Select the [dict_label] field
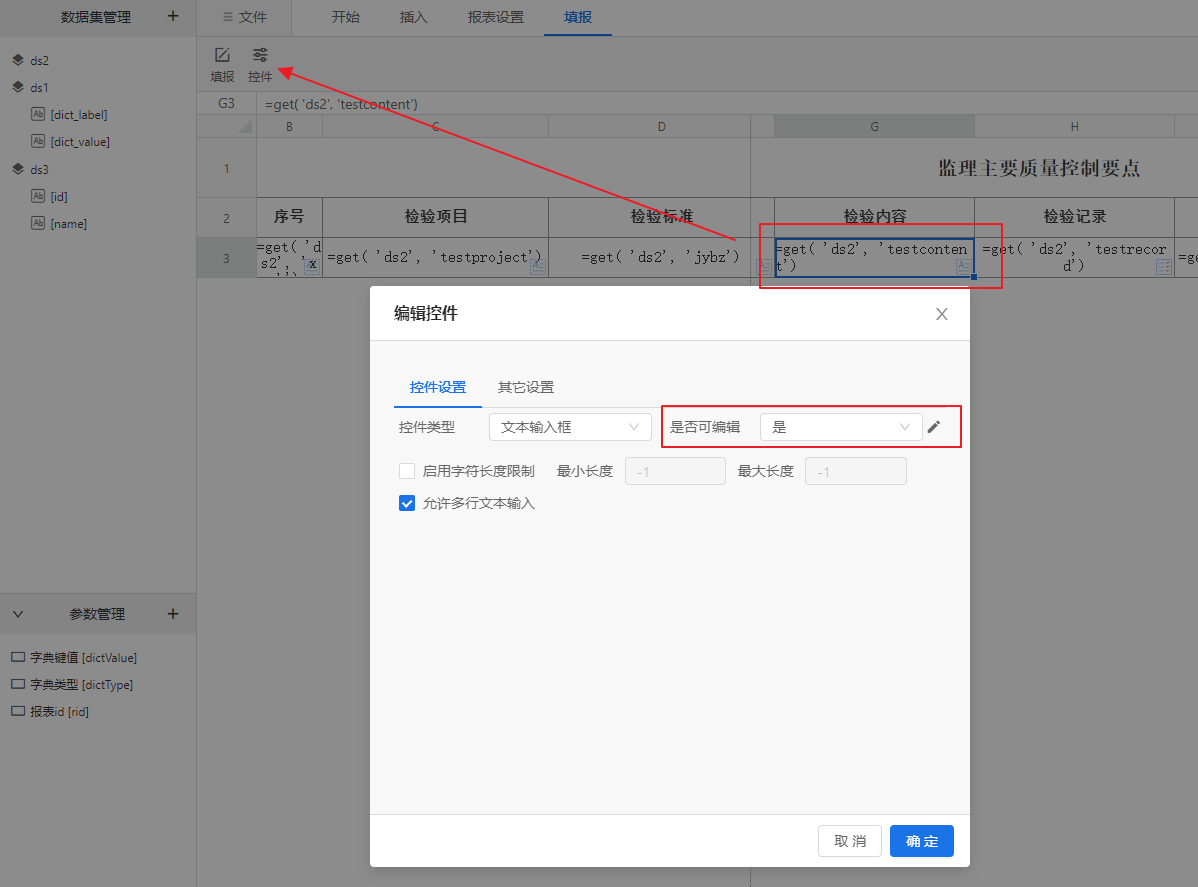 coord(79,115)
